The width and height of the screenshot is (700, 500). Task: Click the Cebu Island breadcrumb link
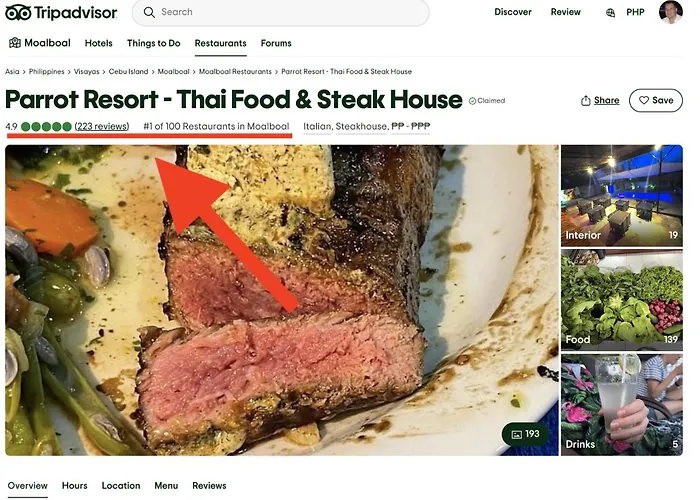[x=128, y=71]
